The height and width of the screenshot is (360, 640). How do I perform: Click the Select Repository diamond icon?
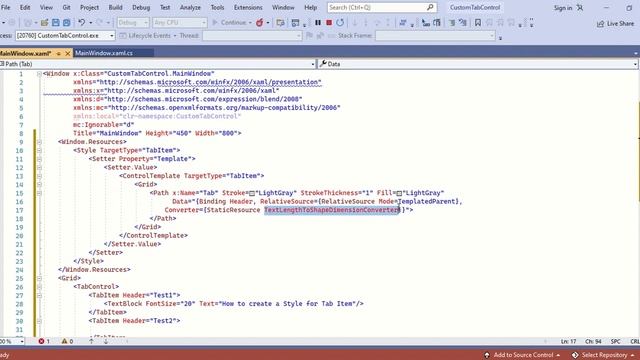[x=575, y=355]
